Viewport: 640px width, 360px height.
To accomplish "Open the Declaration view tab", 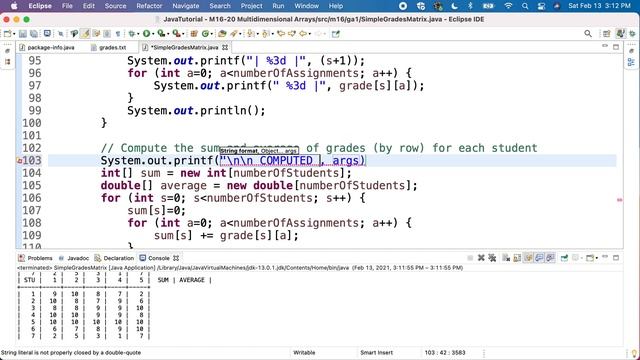I will (x=114, y=258).
